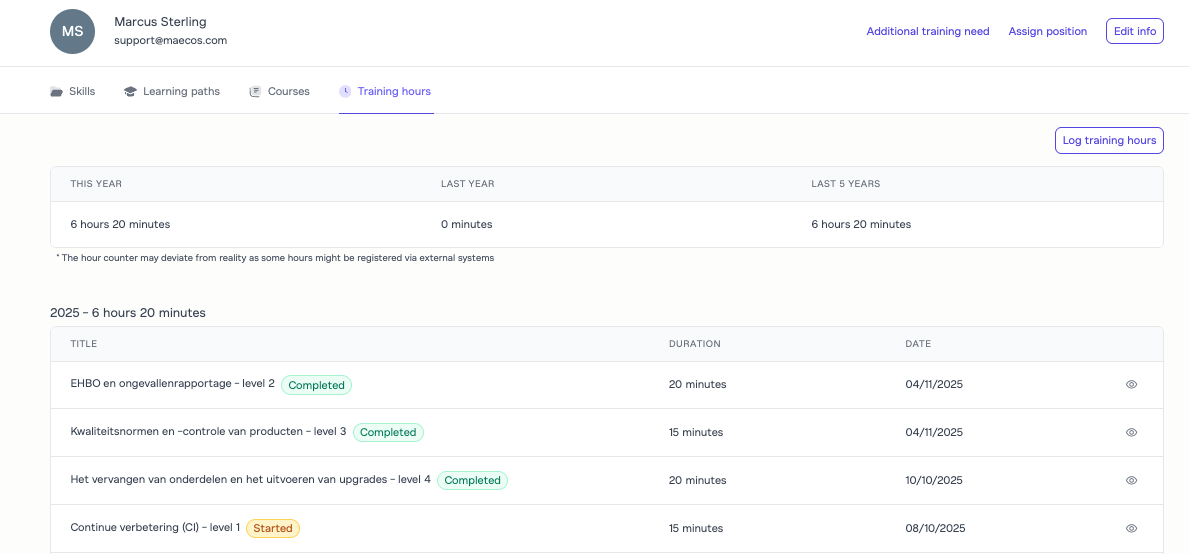The height and width of the screenshot is (554, 1189).
Task: Click the MS profile avatar
Action: click(72, 32)
